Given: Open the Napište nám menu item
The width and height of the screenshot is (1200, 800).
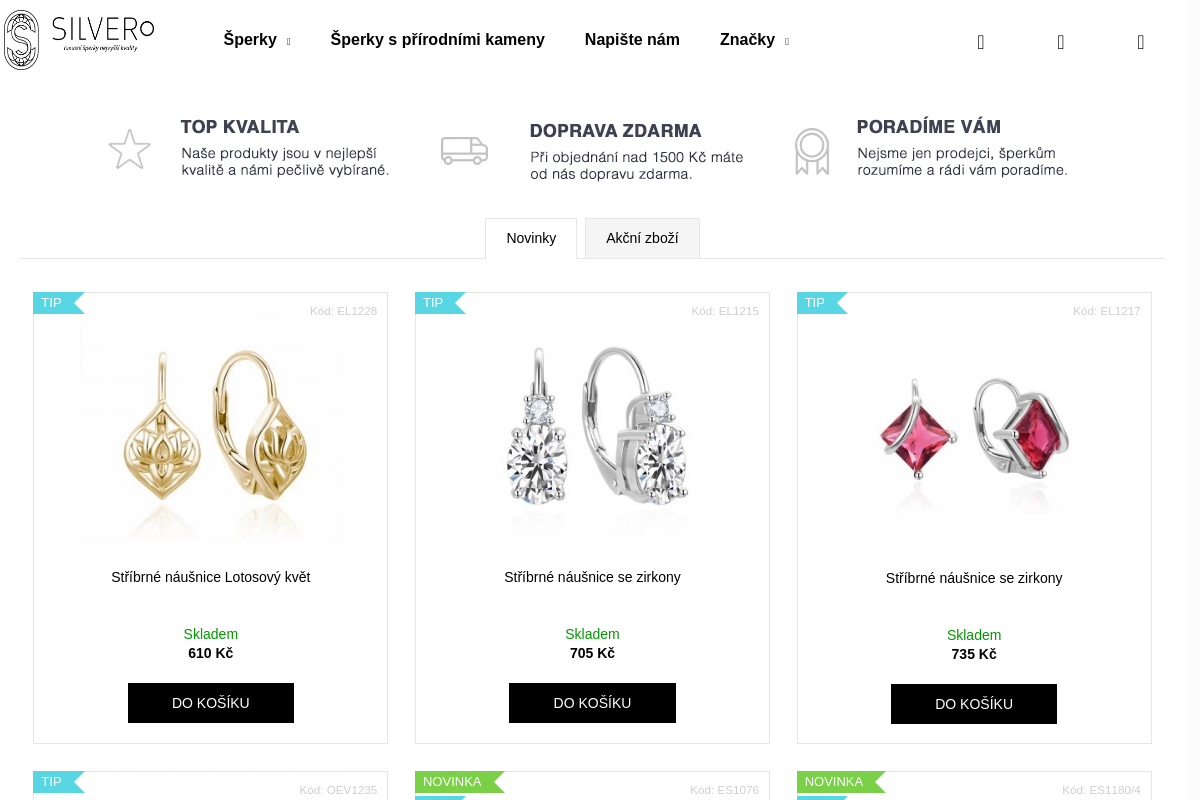Looking at the screenshot, I should (632, 40).
